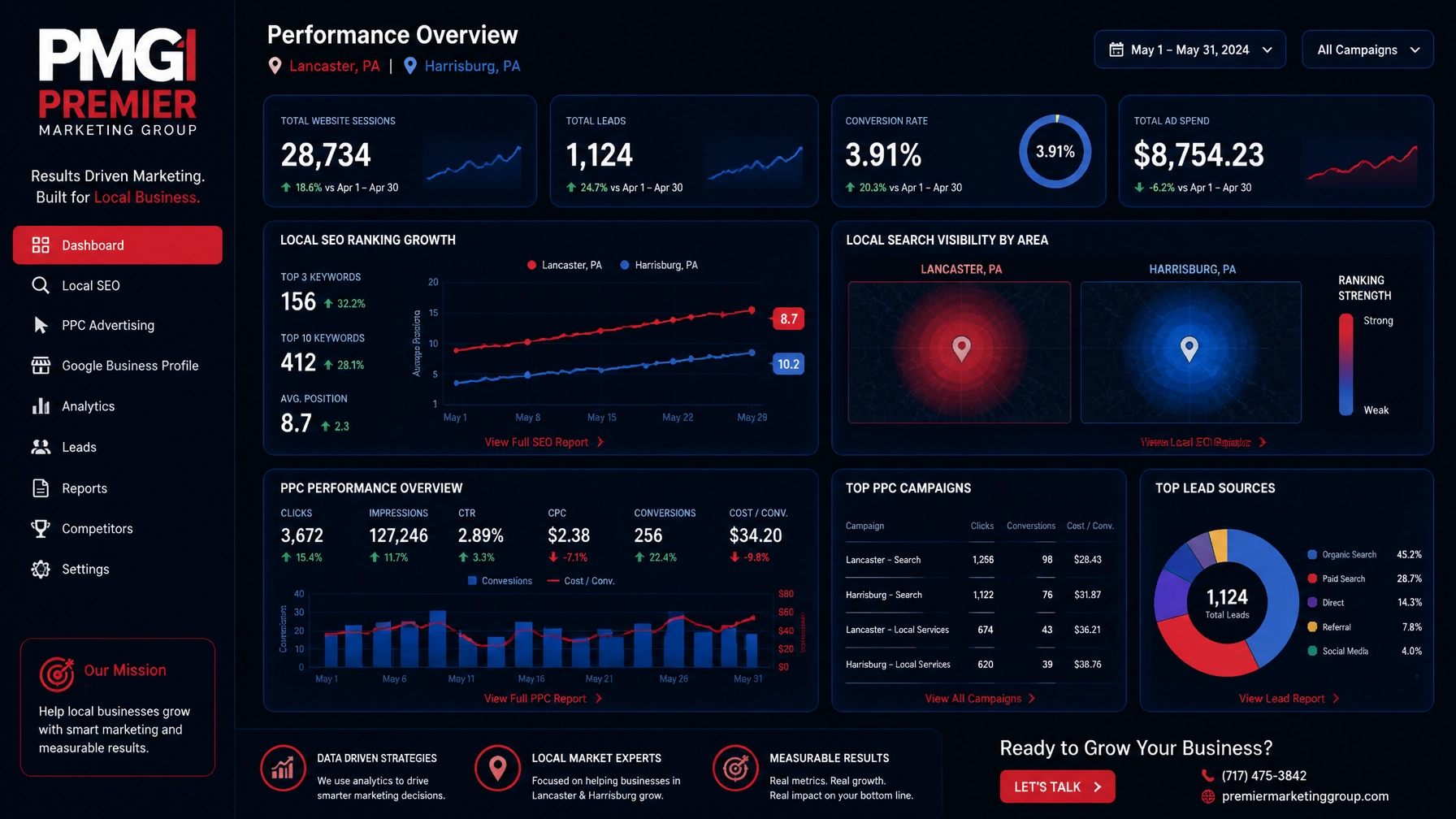Click the Direct legend swatch
This screenshot has height=819, width=1456.
pos(1312,603)
